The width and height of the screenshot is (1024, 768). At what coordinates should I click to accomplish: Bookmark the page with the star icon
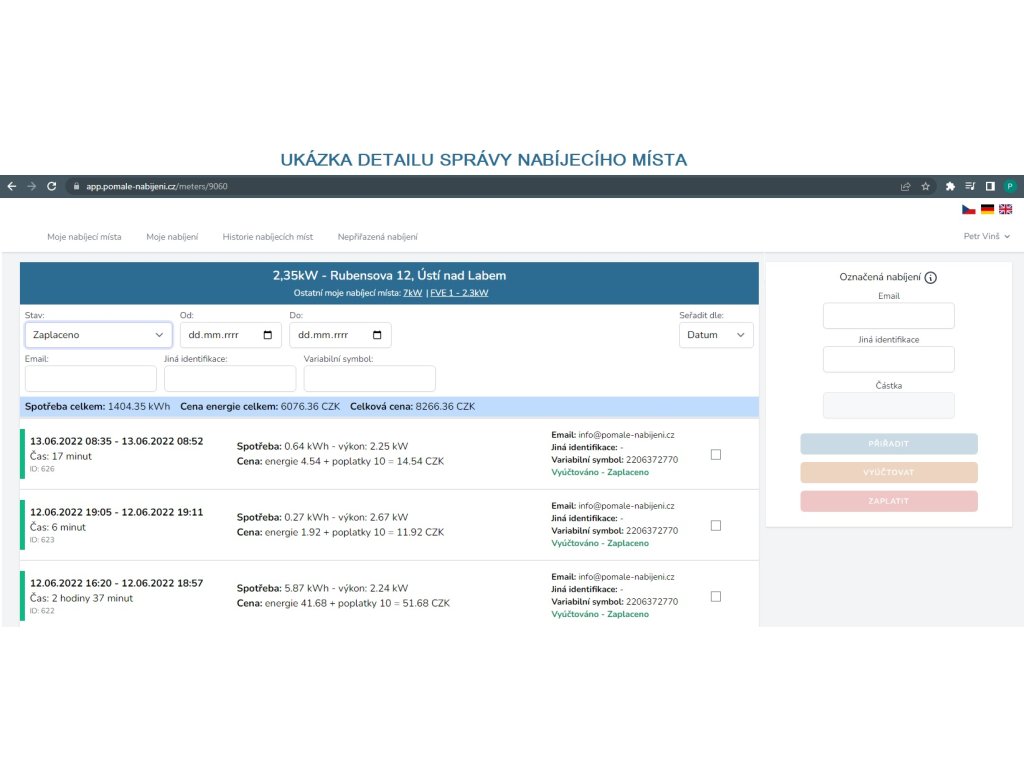point(926,186)
